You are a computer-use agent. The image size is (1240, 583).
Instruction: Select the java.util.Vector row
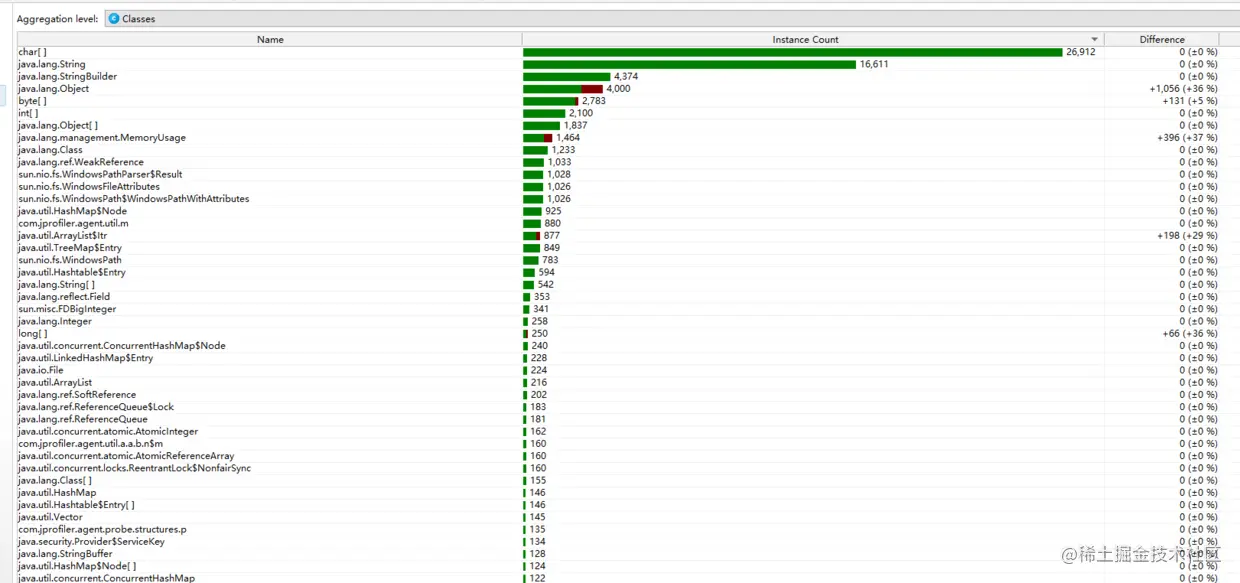point(618,517)
